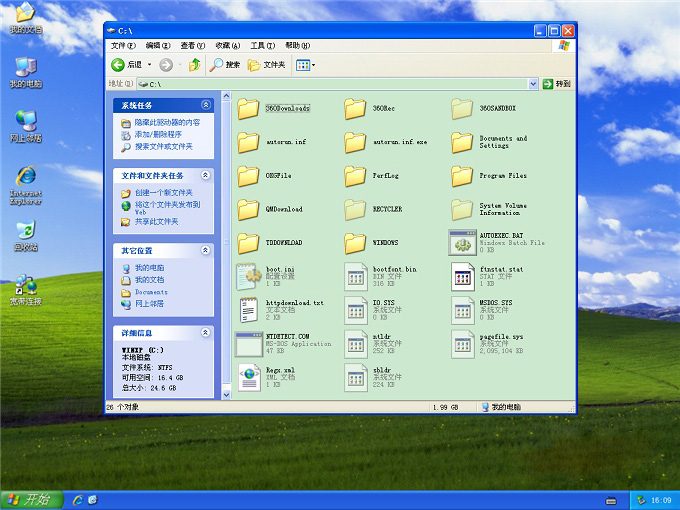680x510 pixels.
Task: Collapse the 系统任务 panel
Action: [206, 105]
